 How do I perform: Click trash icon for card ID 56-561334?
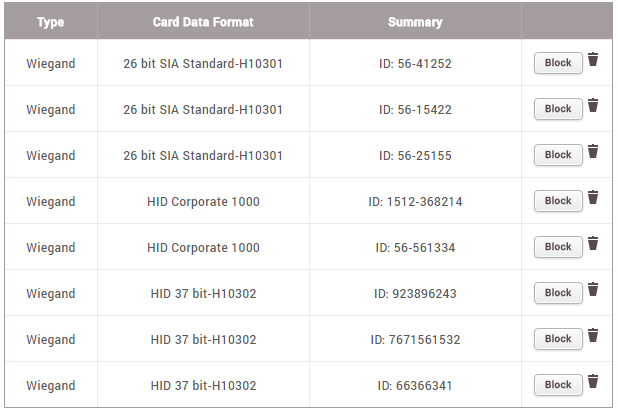593,244
